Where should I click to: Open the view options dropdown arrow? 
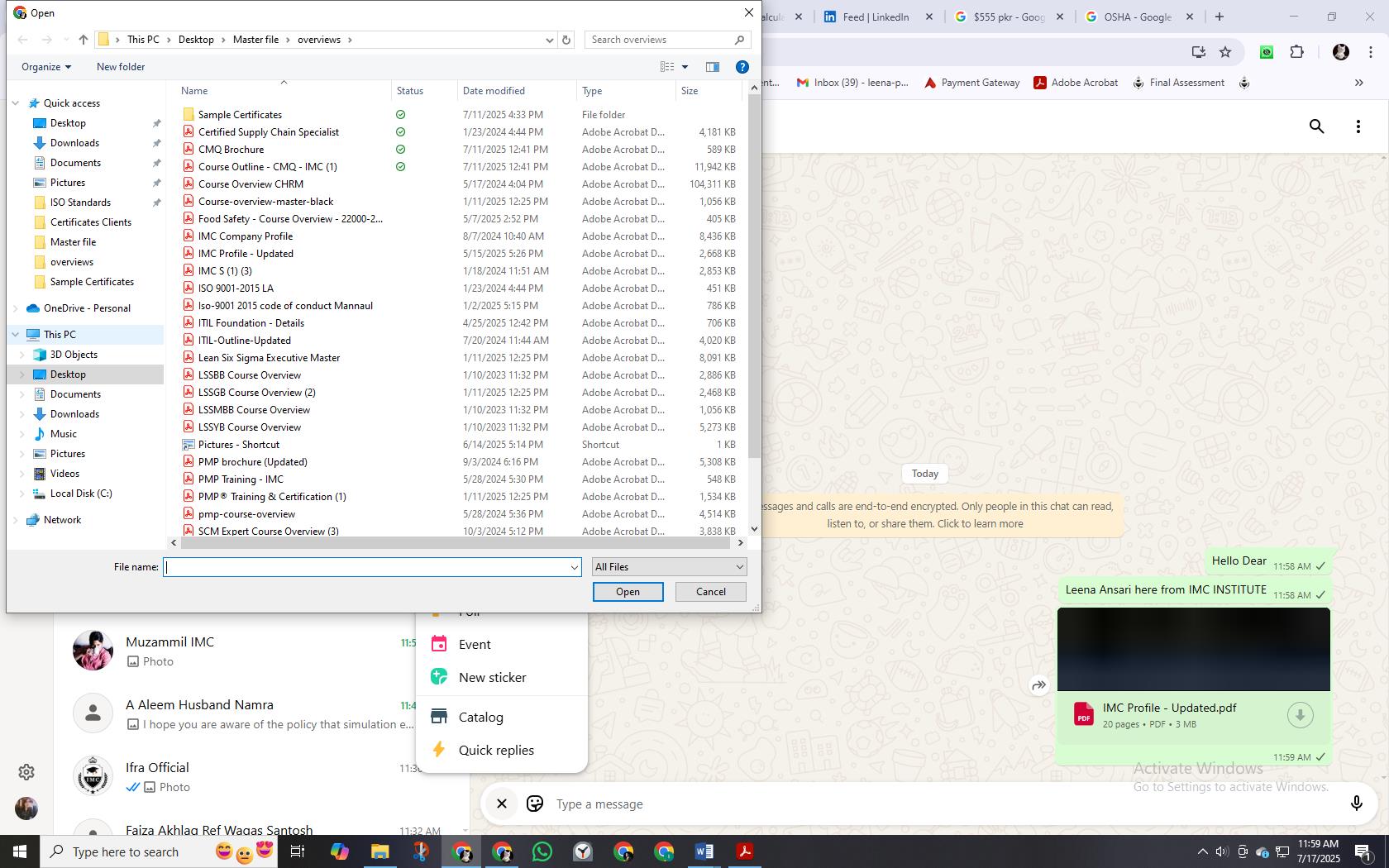(x=685, y=67)
